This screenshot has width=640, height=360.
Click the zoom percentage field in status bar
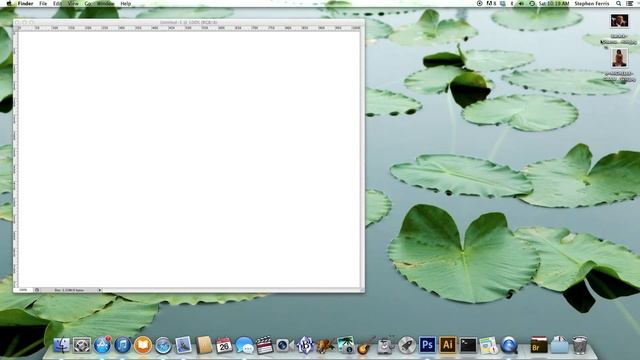tap(23, 290)
